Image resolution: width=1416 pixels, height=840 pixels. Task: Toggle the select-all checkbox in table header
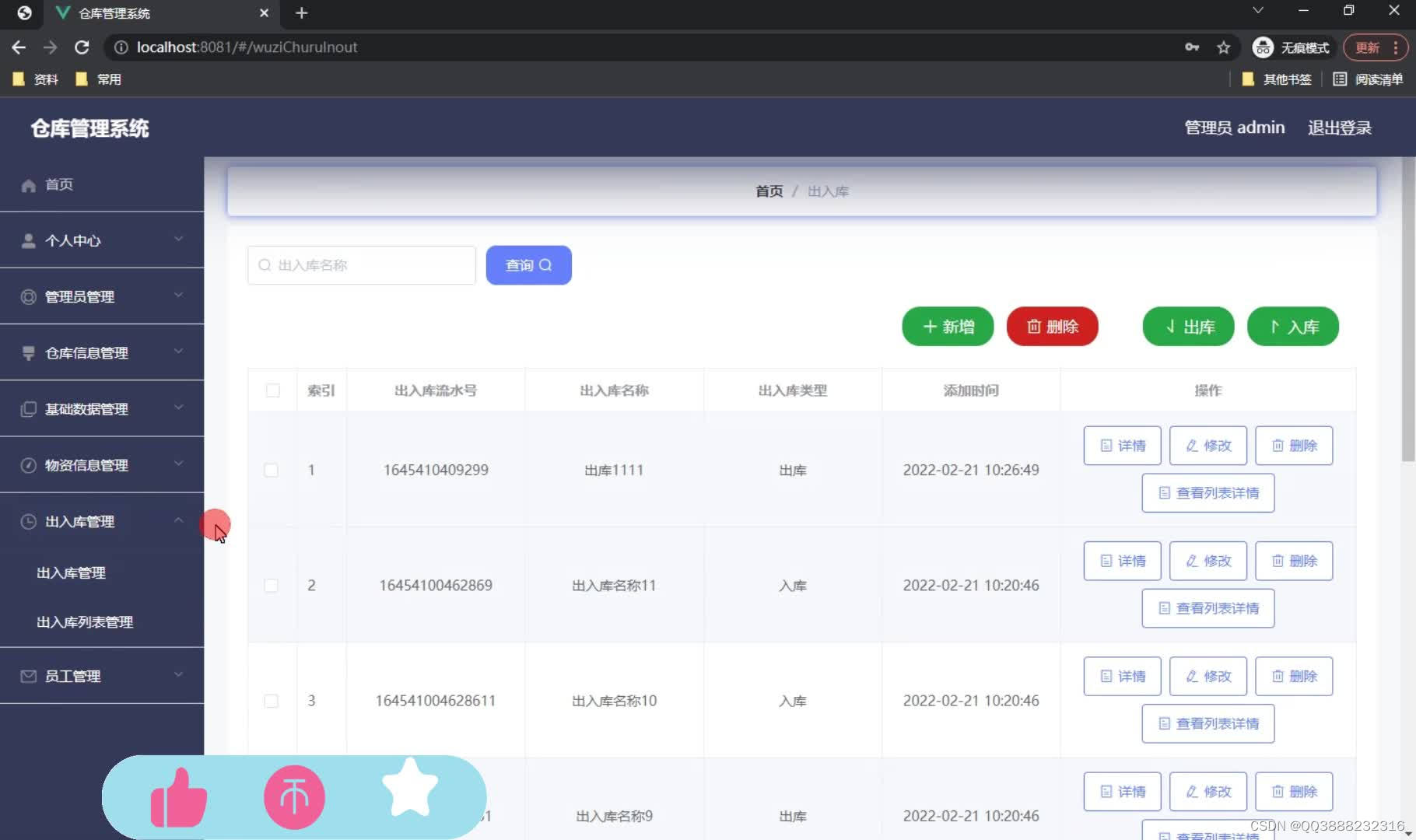click(x=272, y=390)
